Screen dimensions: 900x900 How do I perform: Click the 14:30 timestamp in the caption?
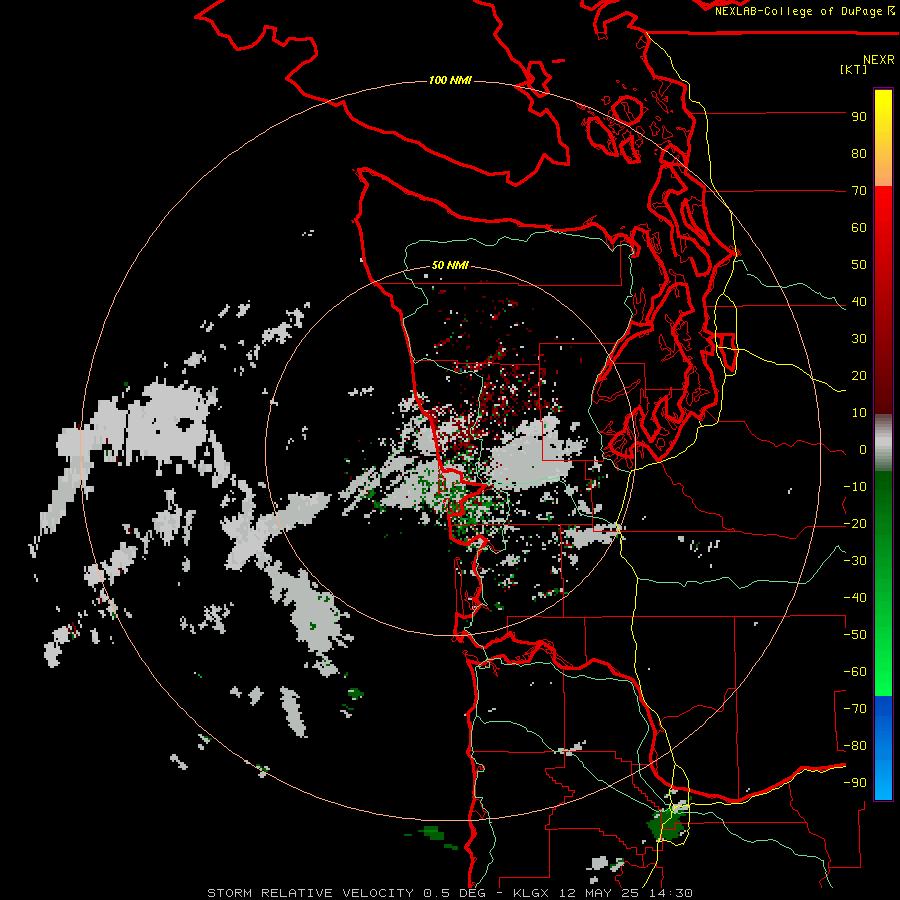pyautogui.click(x=673, y=893)
